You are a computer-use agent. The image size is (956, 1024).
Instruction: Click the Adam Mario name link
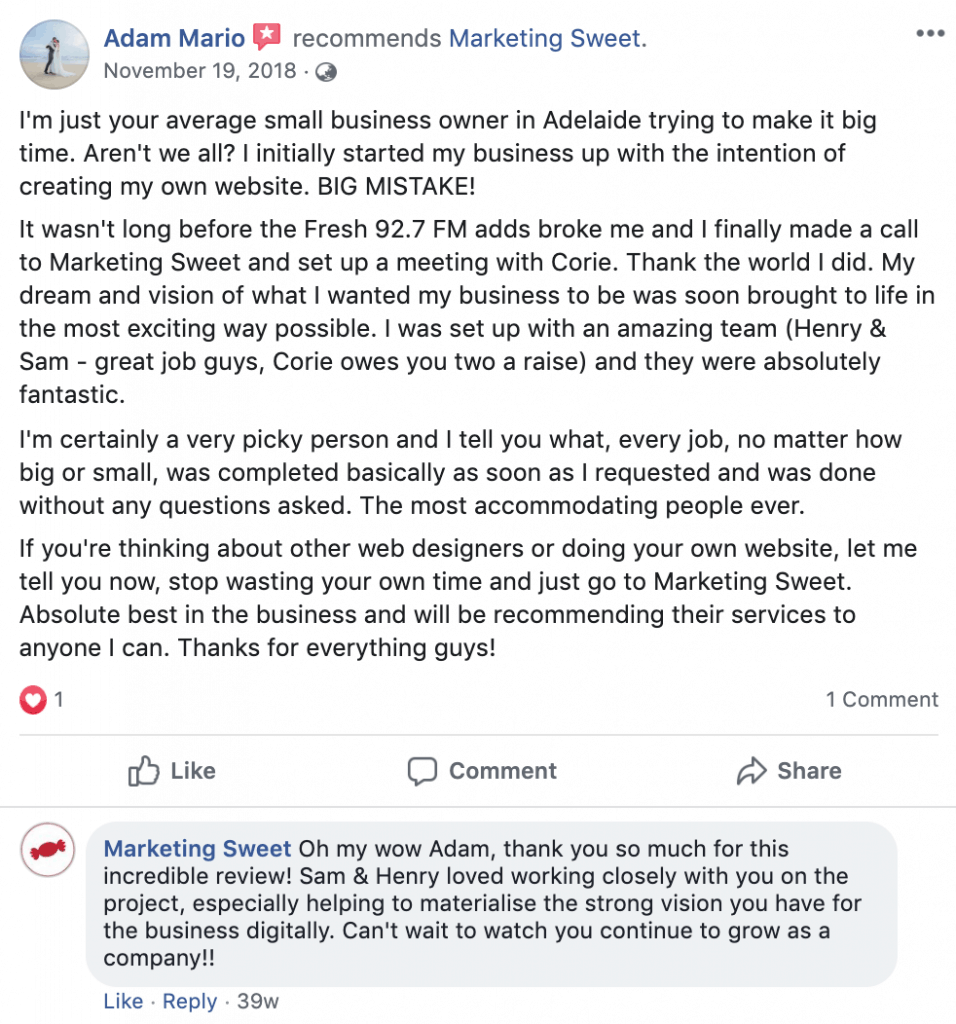[174, 39]
